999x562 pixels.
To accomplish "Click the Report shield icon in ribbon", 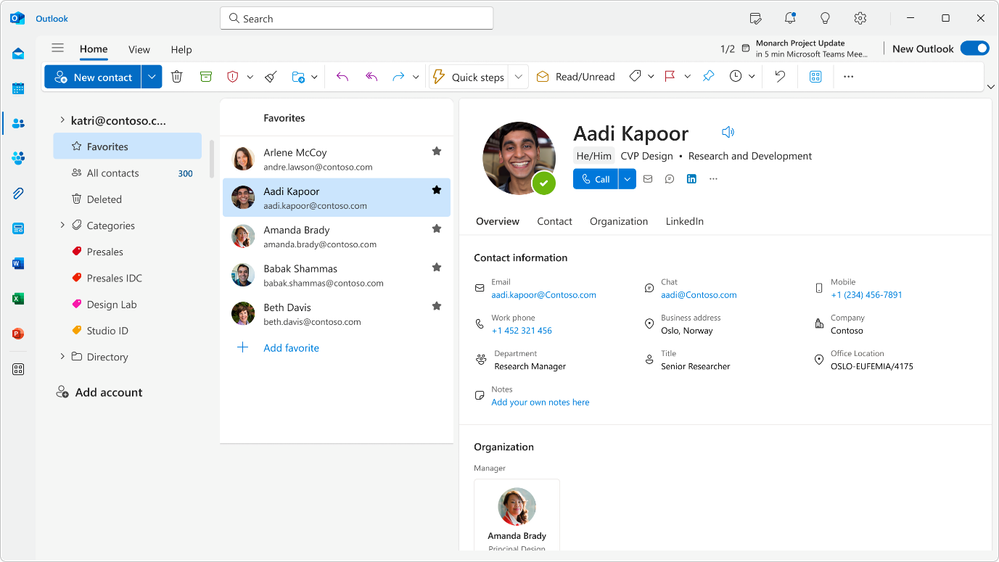I will pos(233,76).
